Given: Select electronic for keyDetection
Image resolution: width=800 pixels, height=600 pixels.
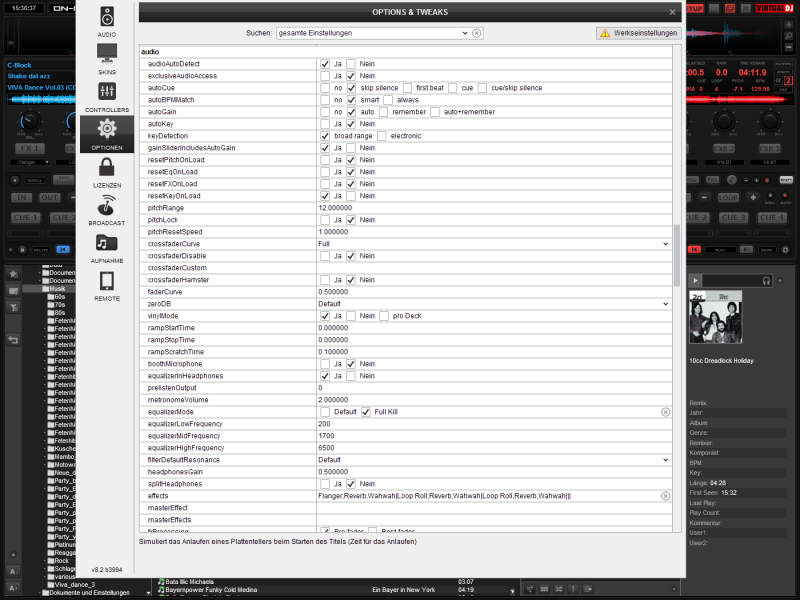Looking at the screenshot, I should tap(382, 136).
